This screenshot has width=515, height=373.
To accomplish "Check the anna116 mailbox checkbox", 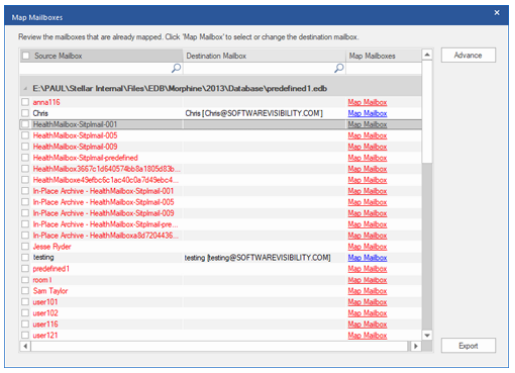I will pyautogui.click(x=25, y=102).
